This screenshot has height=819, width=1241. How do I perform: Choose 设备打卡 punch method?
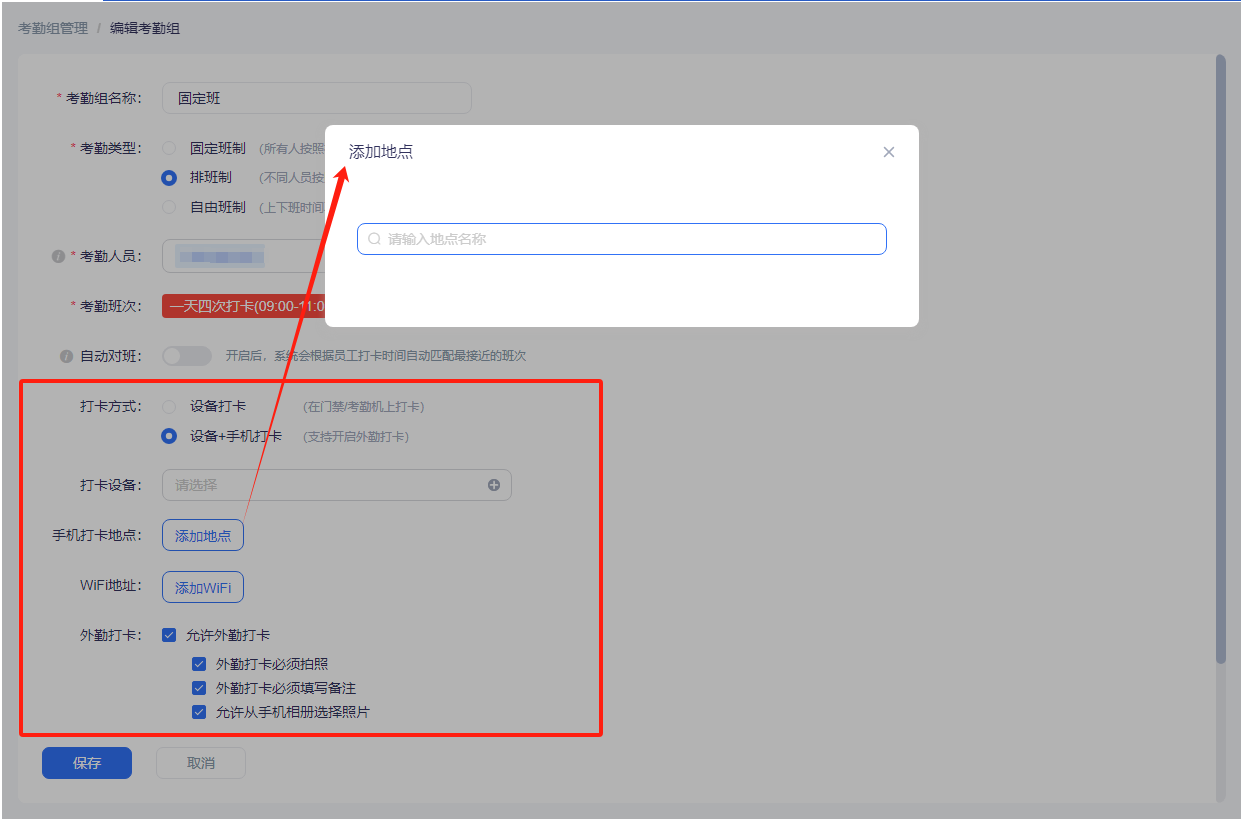point(169,407)
